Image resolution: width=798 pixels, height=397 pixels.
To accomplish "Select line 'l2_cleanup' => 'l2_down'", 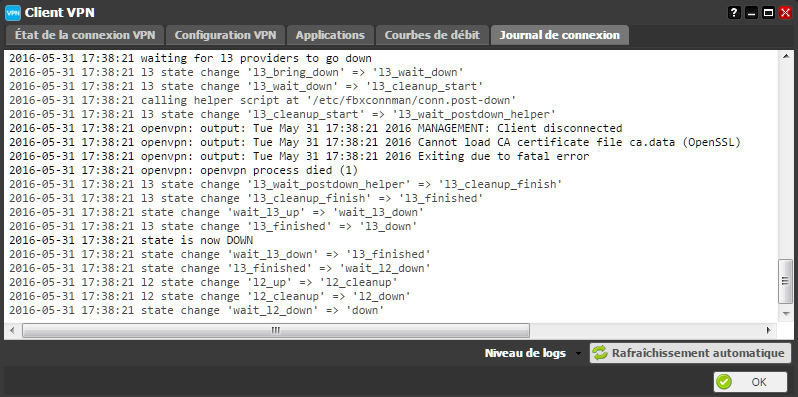I will [210, 296].
